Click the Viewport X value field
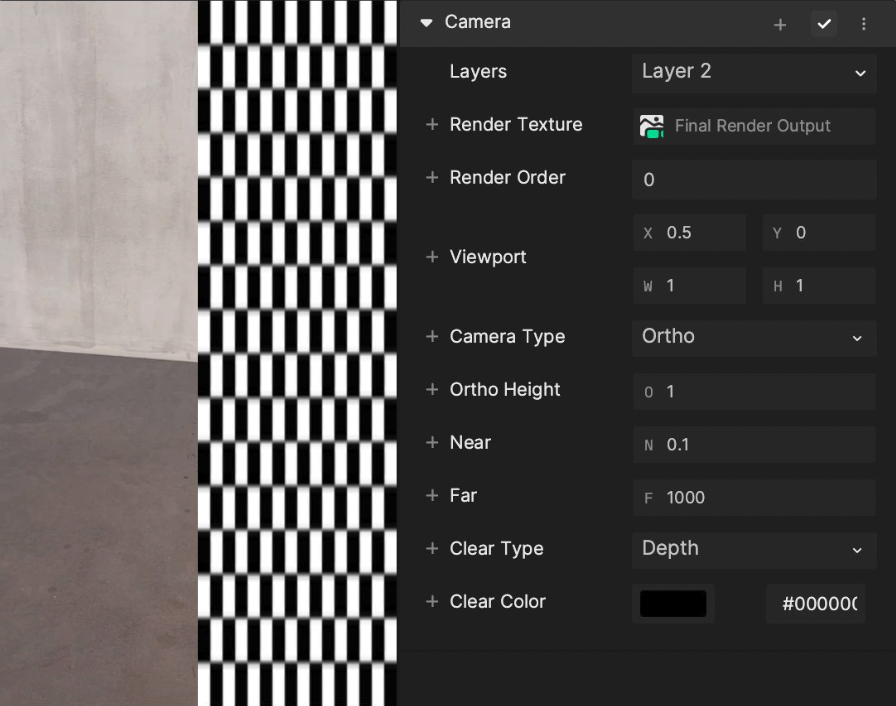Viewport: 896px width, 706px height. [x=690, y=232]
